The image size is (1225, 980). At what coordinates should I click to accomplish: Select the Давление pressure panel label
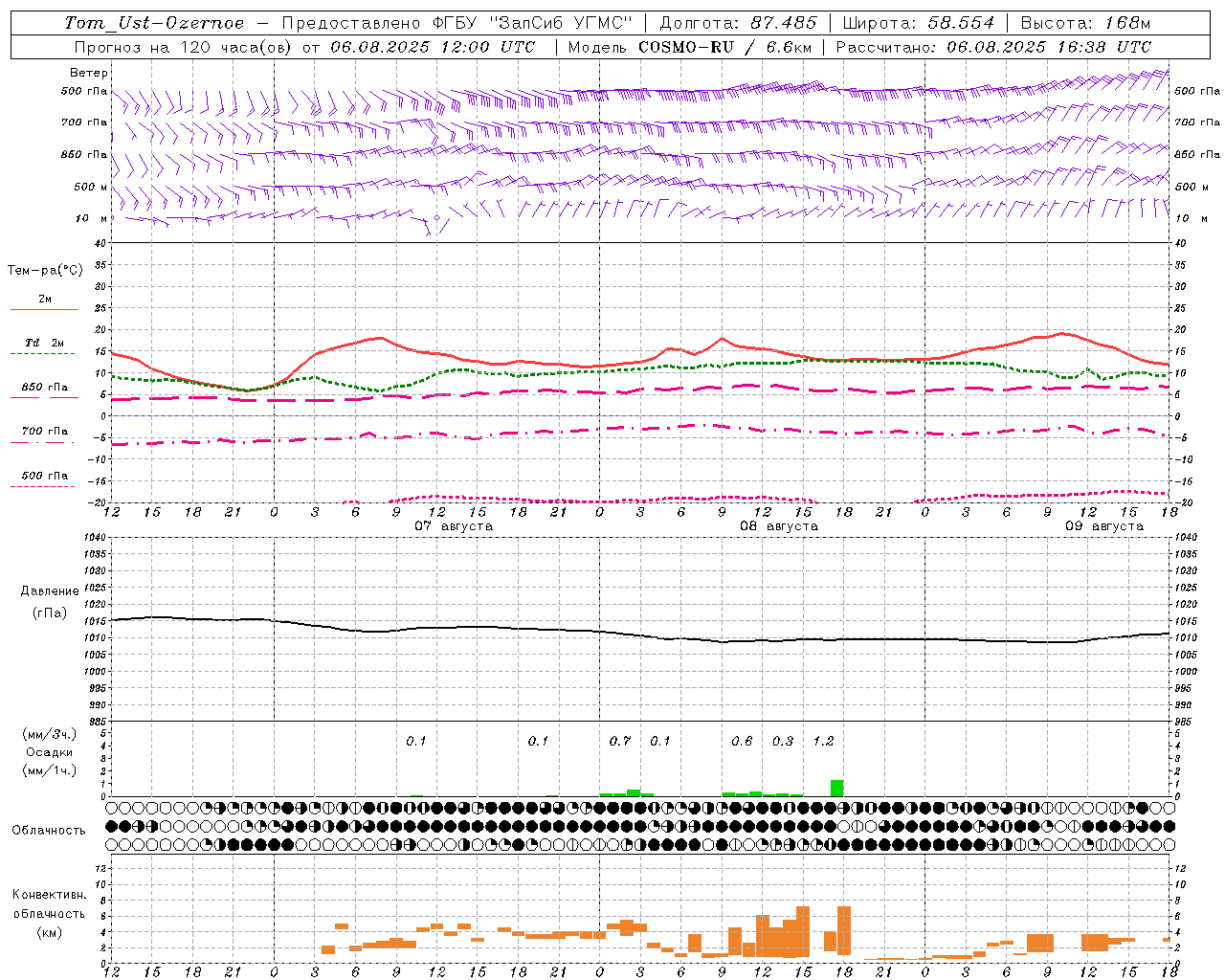pyautogui.click(x=50, y=591)
